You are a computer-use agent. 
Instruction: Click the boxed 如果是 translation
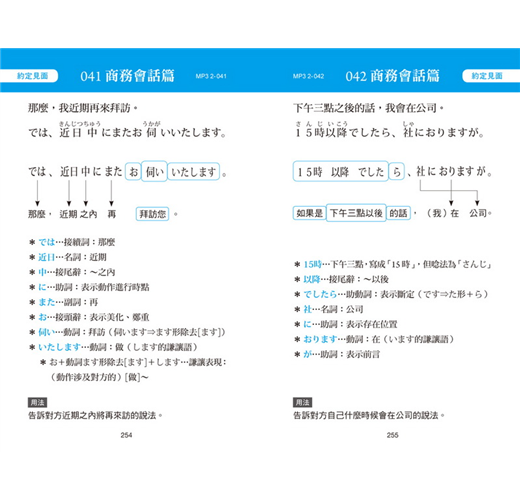(309, 213)
